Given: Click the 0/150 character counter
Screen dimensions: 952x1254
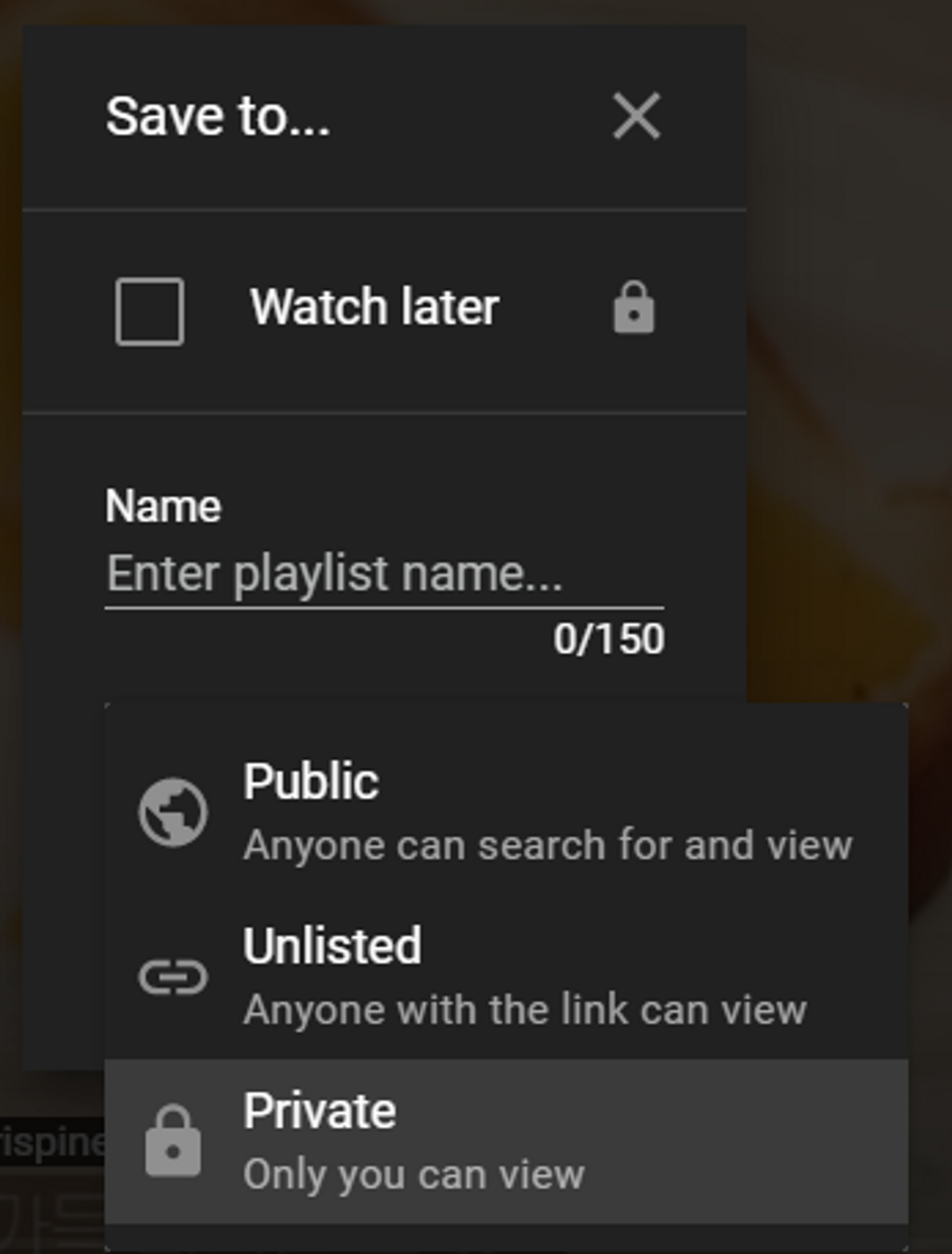Looking at the screenshot, I should 609,639.
